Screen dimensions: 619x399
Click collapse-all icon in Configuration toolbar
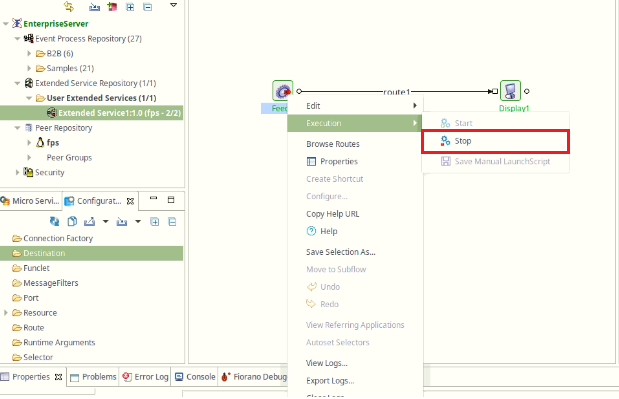[172, 221]
